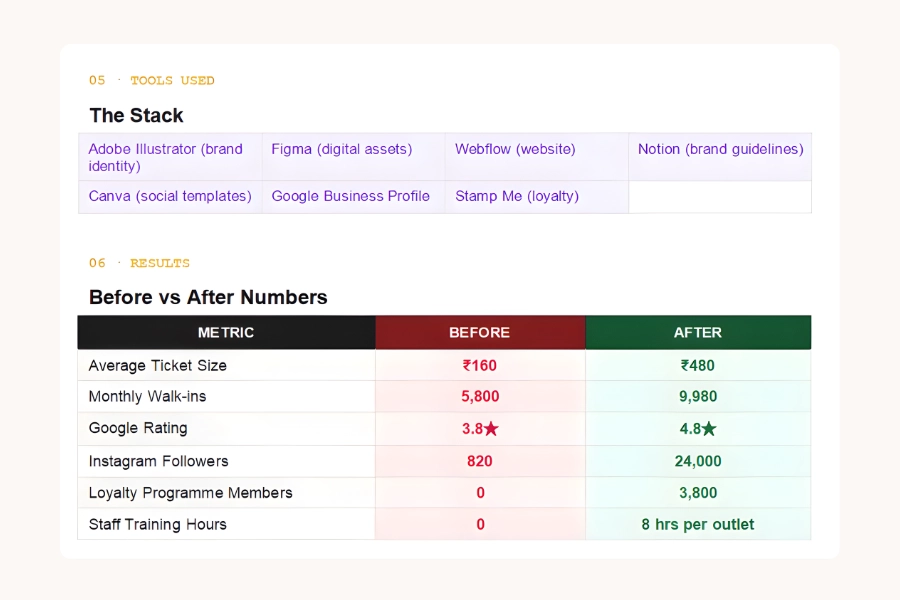Select the Figma (digital assets) cell
900x600 pixels.
(x=341, y=149)
